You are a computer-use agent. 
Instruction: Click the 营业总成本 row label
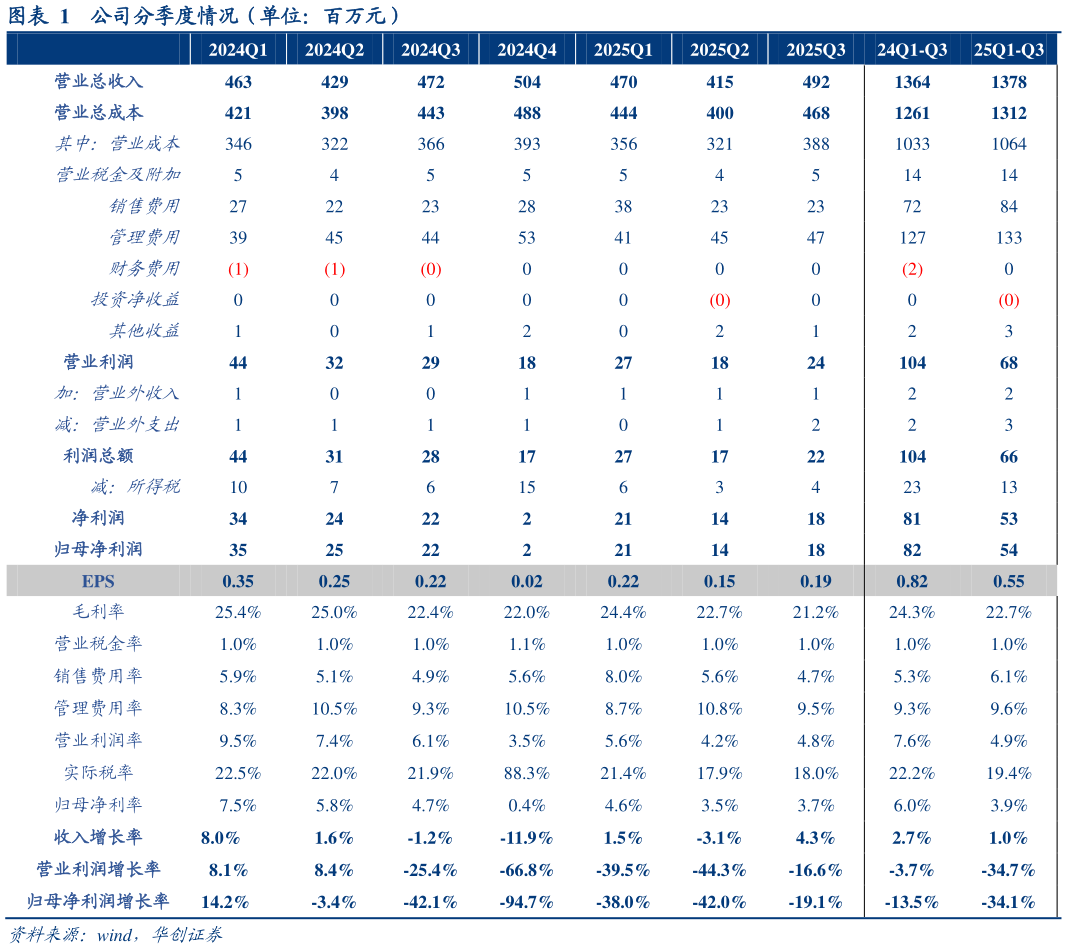point(99,112)
